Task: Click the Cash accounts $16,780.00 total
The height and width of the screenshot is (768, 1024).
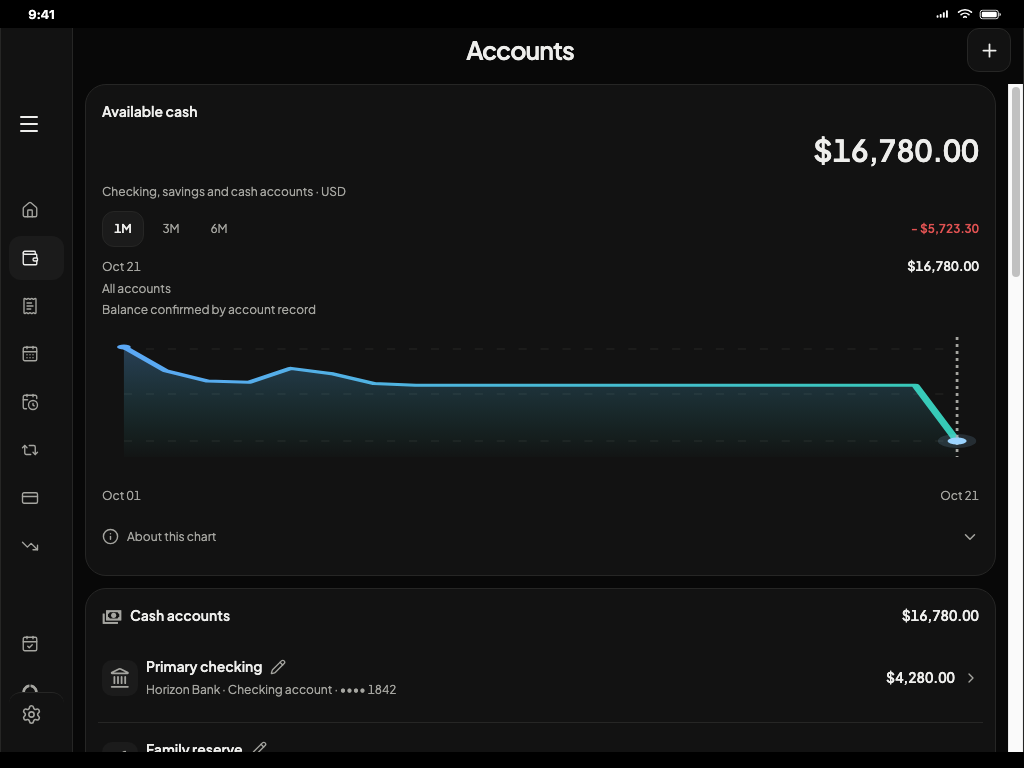Action: tap(940, 616)
